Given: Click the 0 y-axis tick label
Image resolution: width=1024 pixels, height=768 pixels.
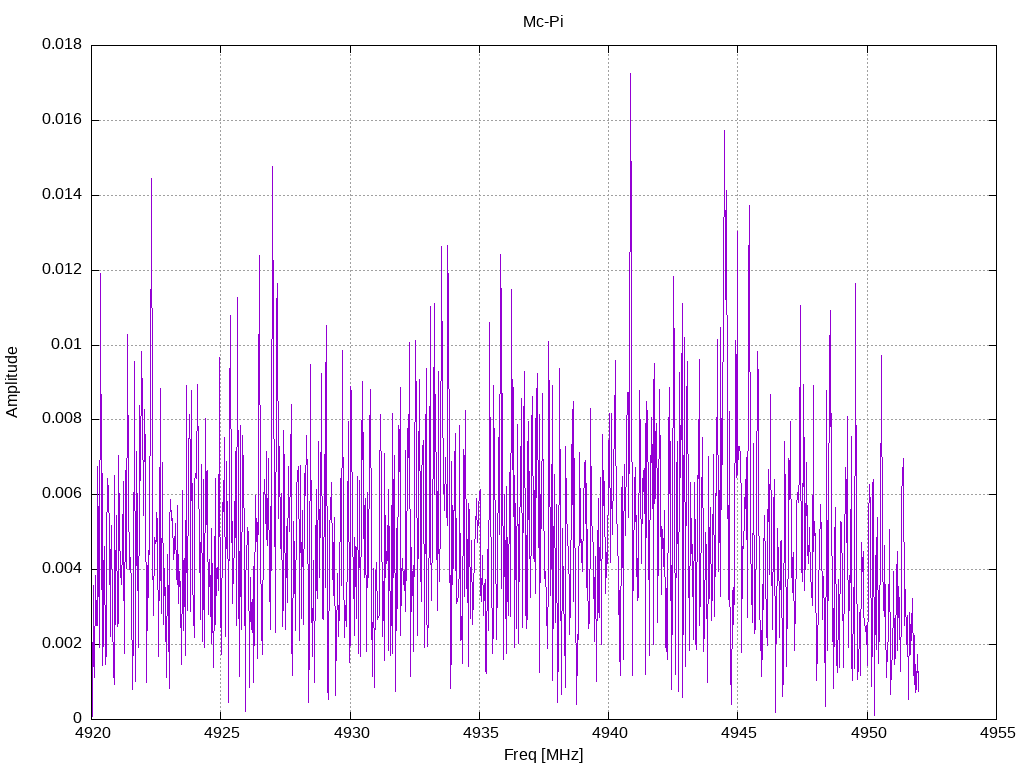Looking at the screenshot, I should pos(78,718).
